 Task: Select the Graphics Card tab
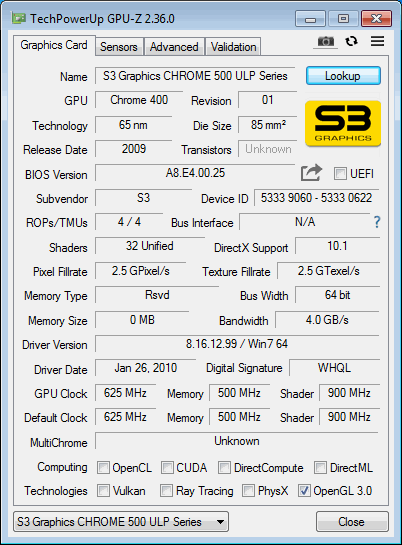point(54,45)
